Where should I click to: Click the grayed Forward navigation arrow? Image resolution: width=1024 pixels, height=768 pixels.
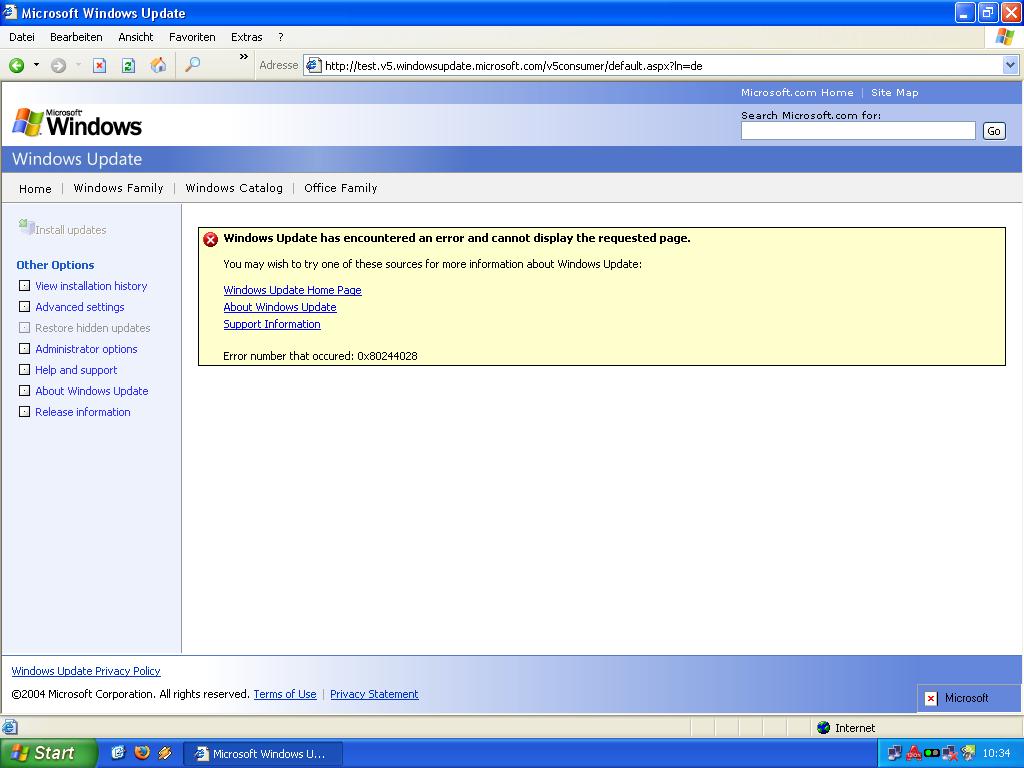click(59, 65)
